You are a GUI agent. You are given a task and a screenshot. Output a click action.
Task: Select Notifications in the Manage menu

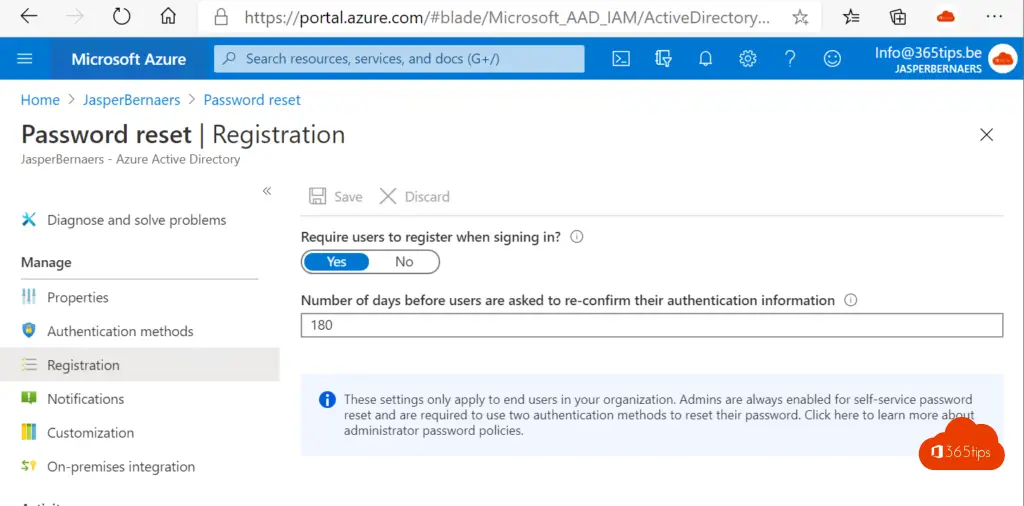(86, 399)
